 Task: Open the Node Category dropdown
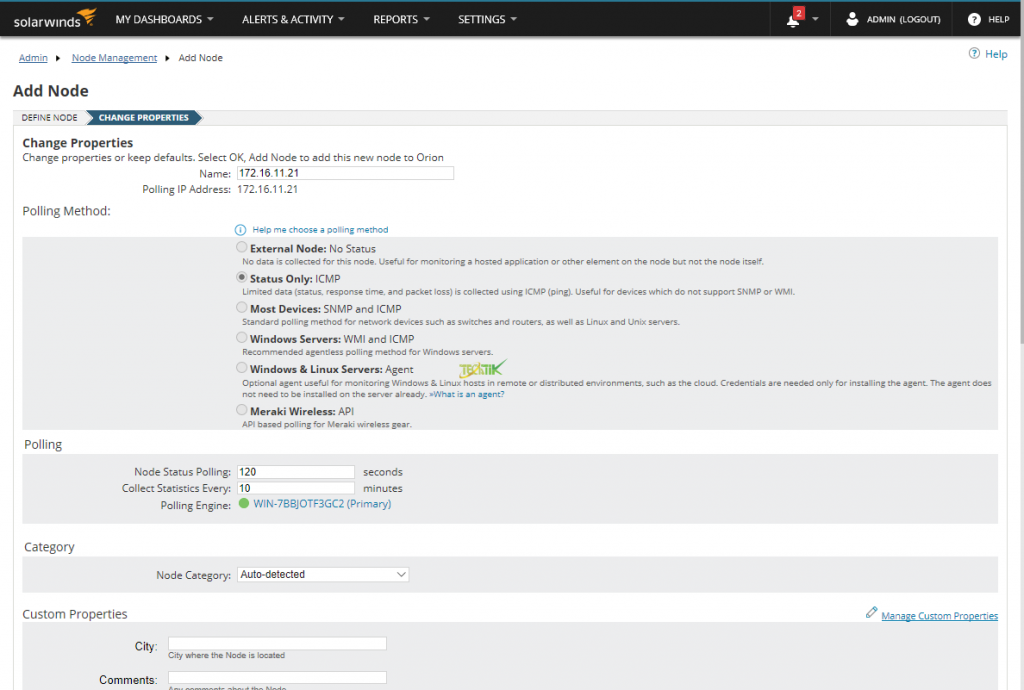pyautogui.click(x=322, y=573)
